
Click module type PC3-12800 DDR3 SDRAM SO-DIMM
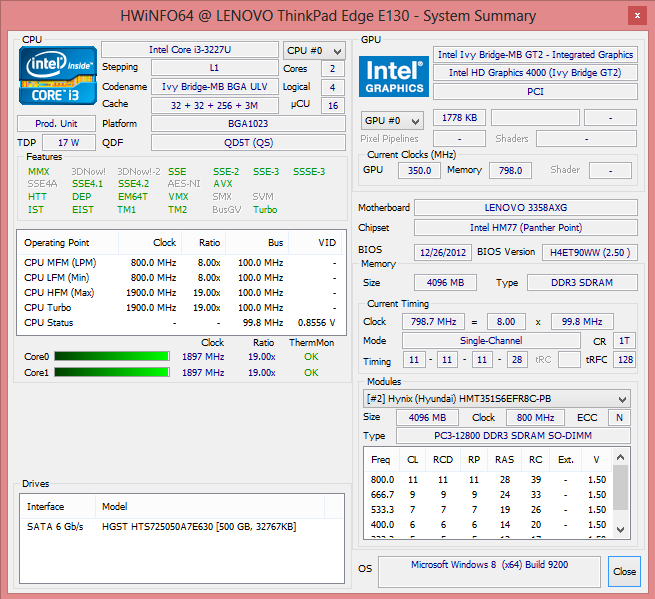coord(513,436)
